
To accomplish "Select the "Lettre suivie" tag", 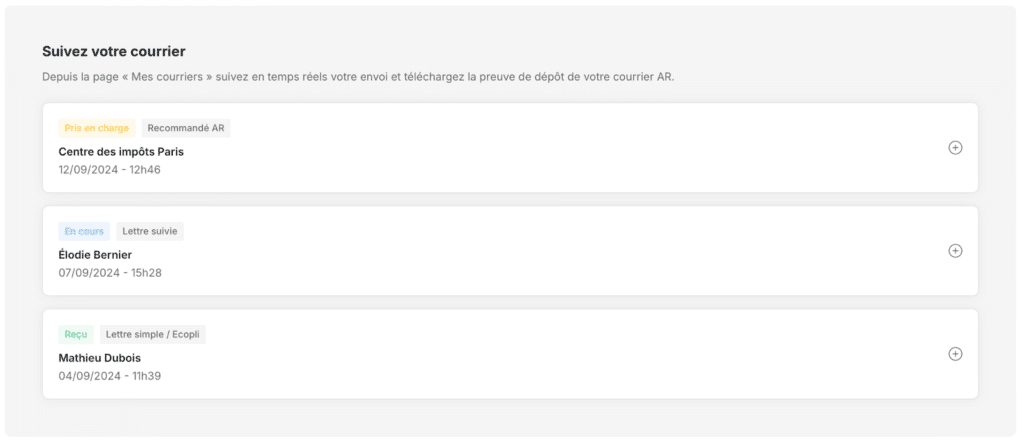I will [150, 231].
